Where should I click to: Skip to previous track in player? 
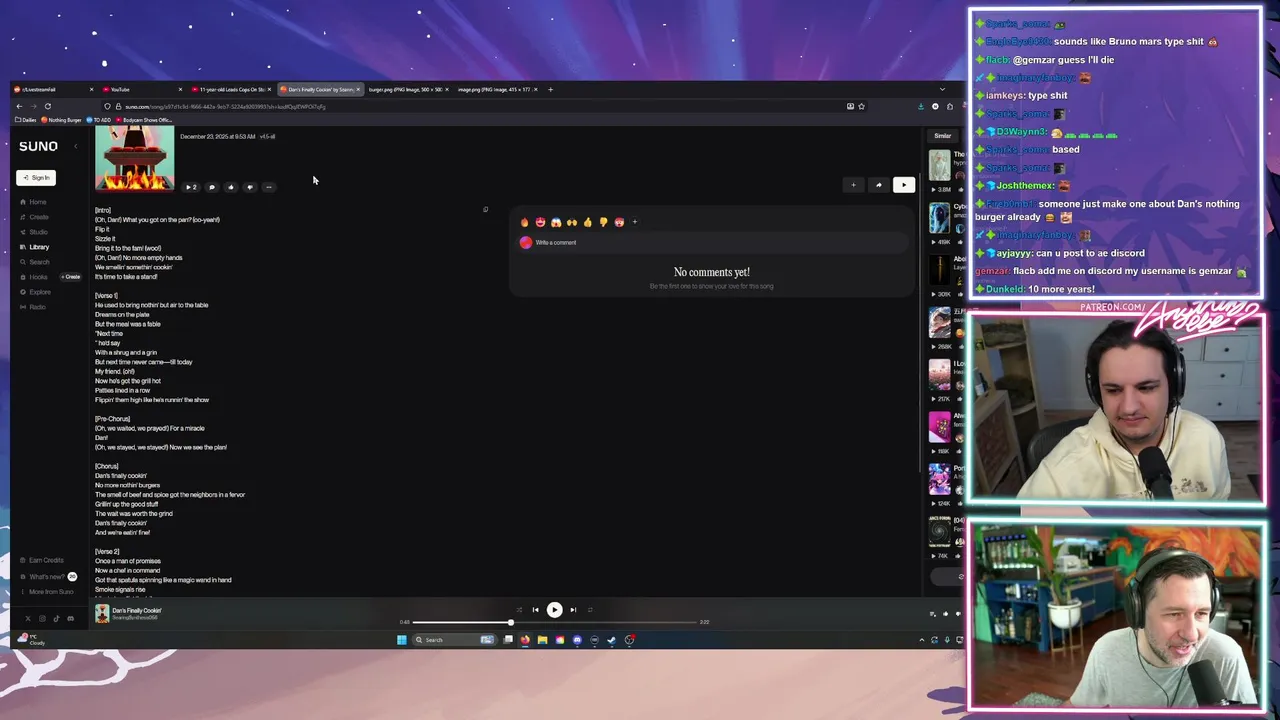(535, 610)
